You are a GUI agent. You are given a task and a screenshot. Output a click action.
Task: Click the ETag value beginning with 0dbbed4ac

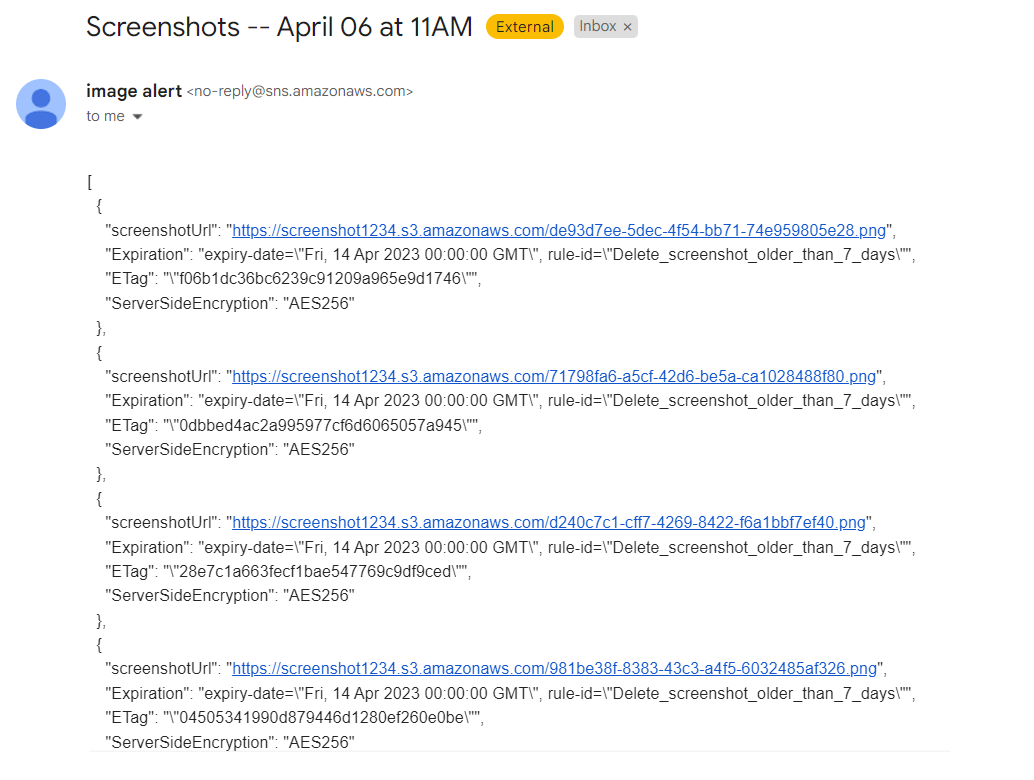tap(320, 425)
